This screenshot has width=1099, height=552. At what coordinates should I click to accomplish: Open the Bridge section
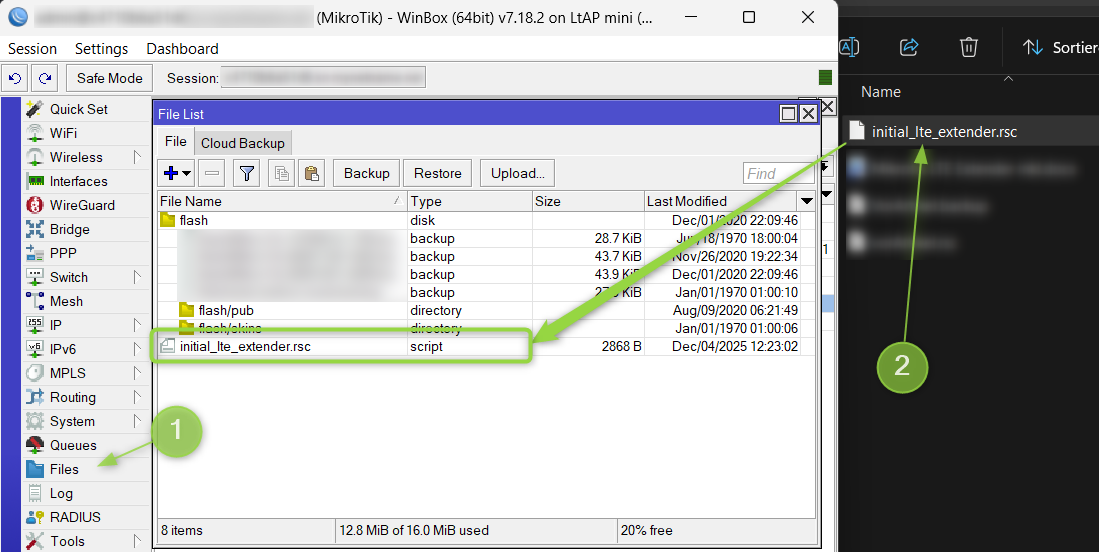point(69,229)
